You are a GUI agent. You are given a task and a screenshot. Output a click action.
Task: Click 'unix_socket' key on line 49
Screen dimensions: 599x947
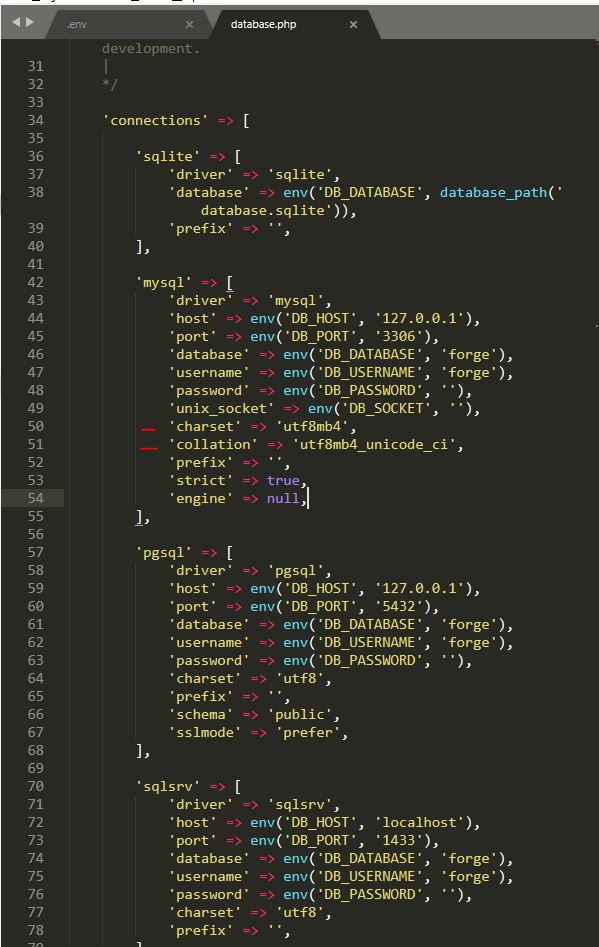221,408
